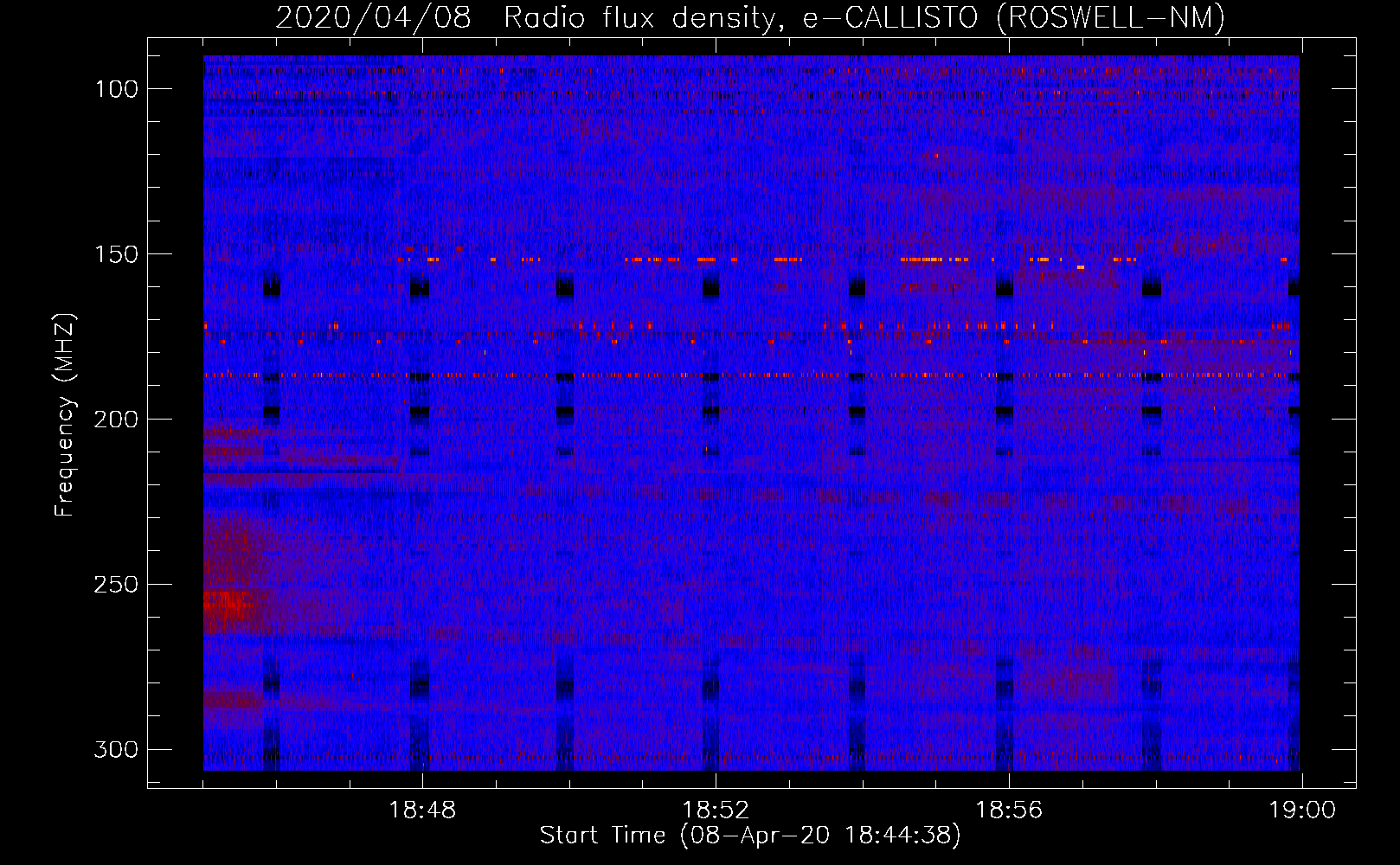Click the 19:00 time tick label
The width and height of the screenshot is (1400, 865).
coord(1302,811)
